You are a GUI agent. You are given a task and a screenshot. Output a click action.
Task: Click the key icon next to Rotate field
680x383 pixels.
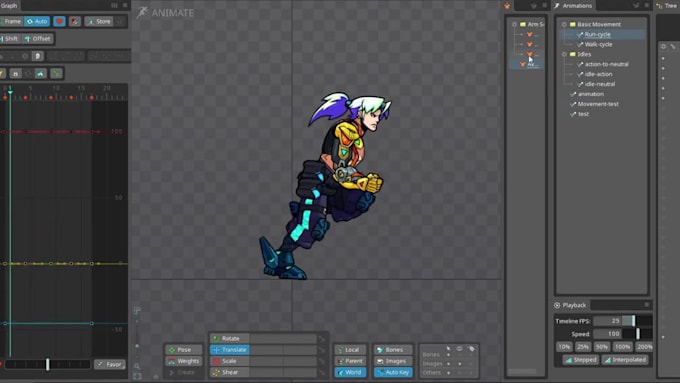point(322,338)
